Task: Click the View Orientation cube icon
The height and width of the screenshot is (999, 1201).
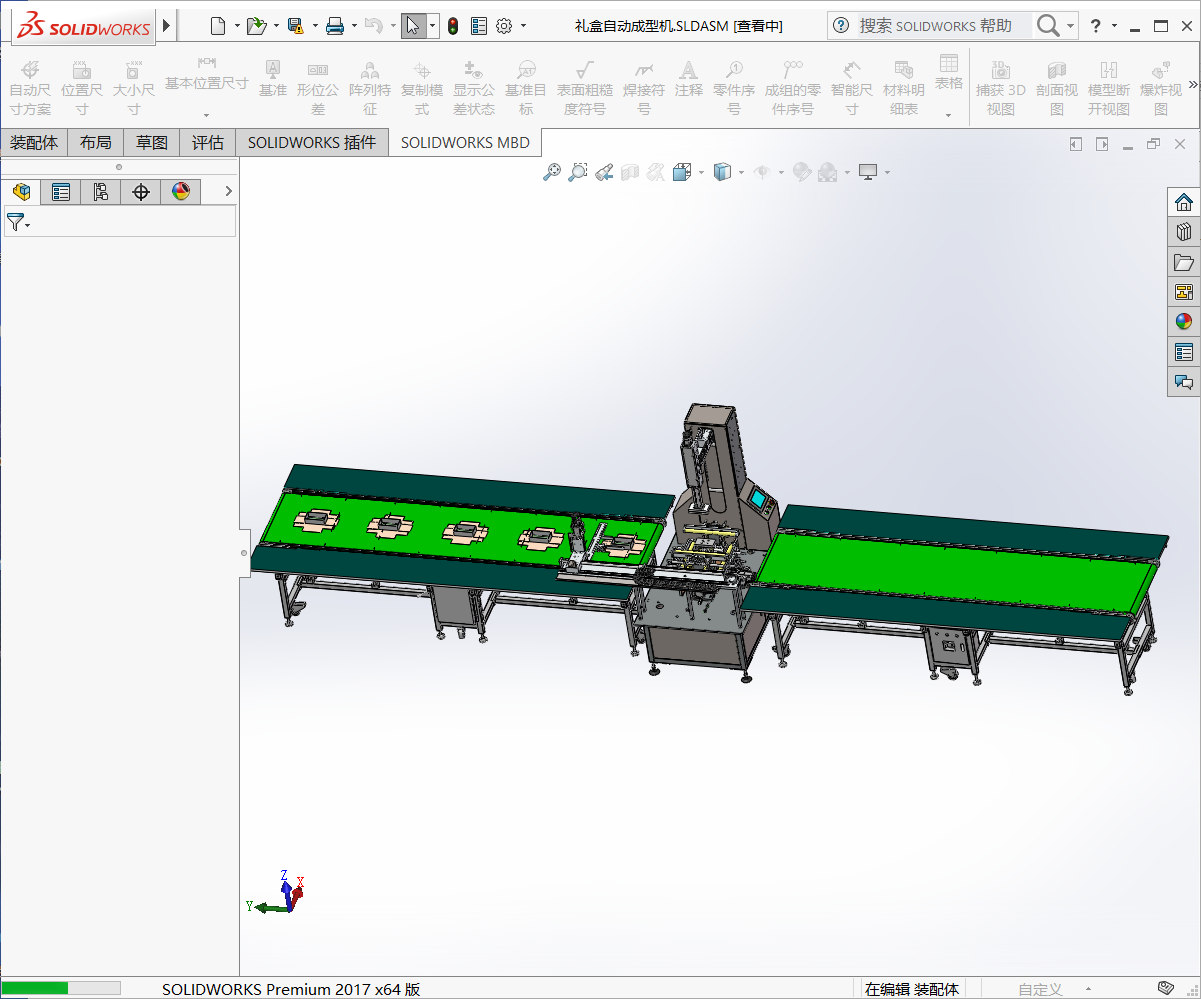Action: 682,173
